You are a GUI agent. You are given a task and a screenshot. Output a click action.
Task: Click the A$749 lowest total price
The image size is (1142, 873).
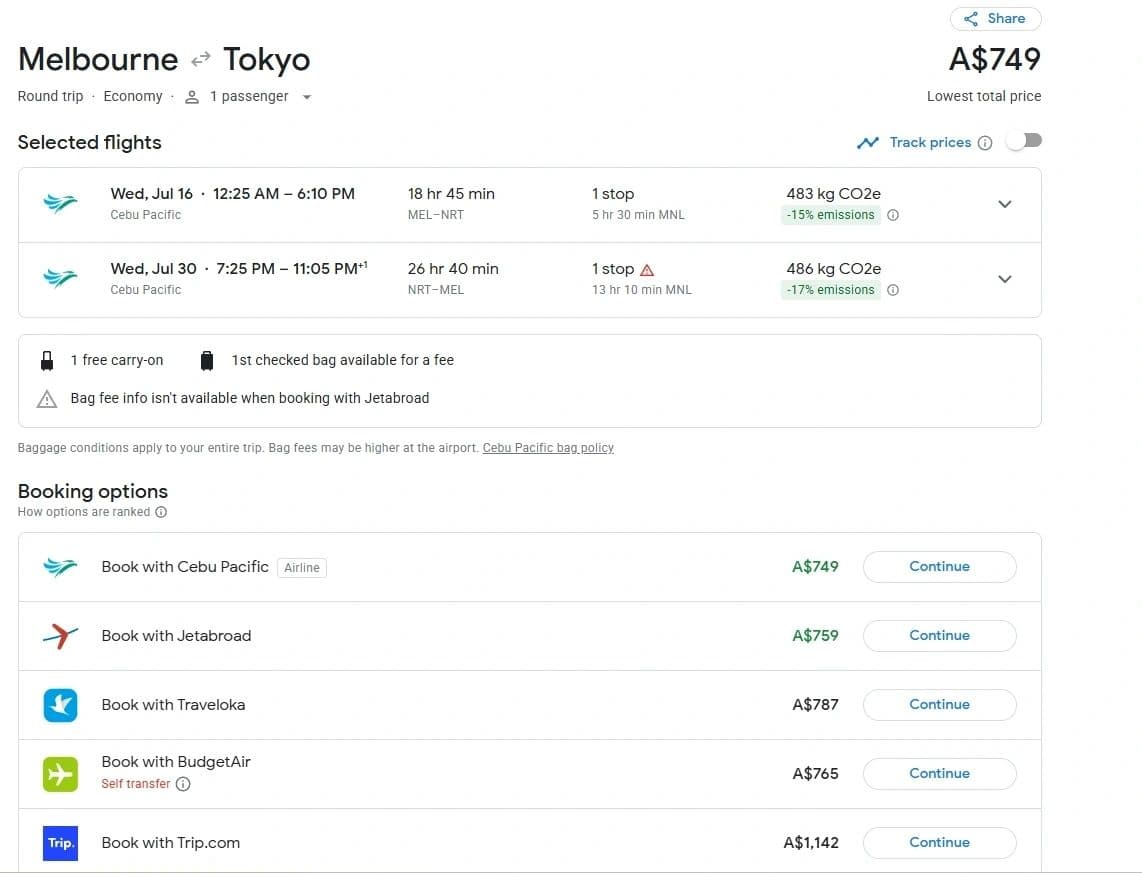coord(995,59)
